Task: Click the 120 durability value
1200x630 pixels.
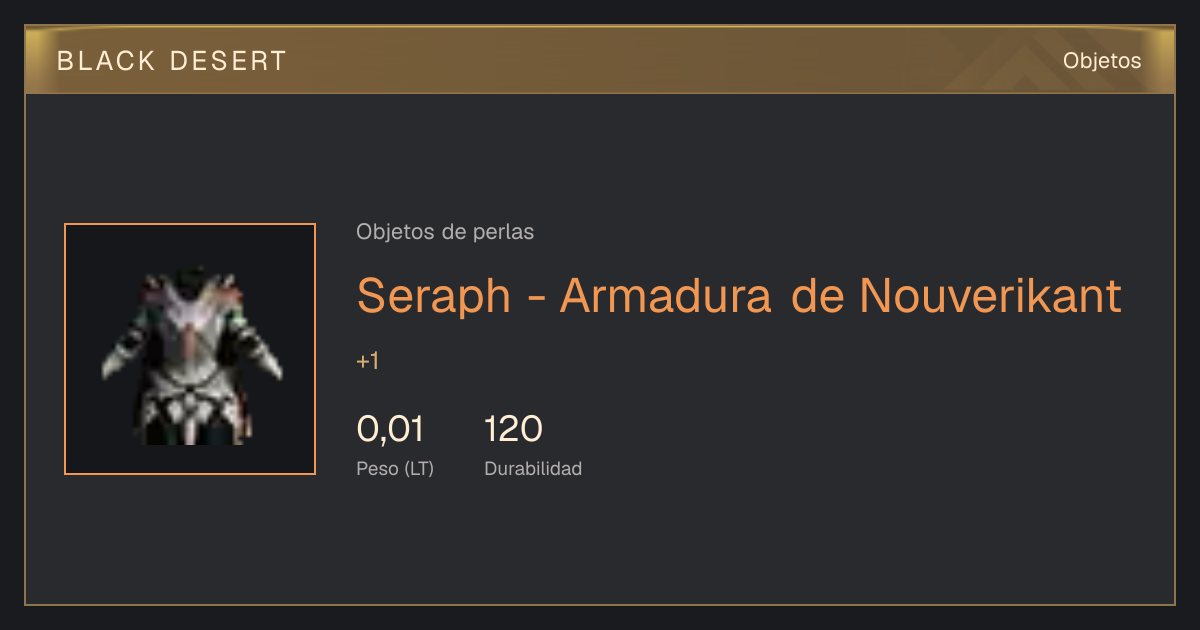Action: pyautogui.click(x=513, y=429)
